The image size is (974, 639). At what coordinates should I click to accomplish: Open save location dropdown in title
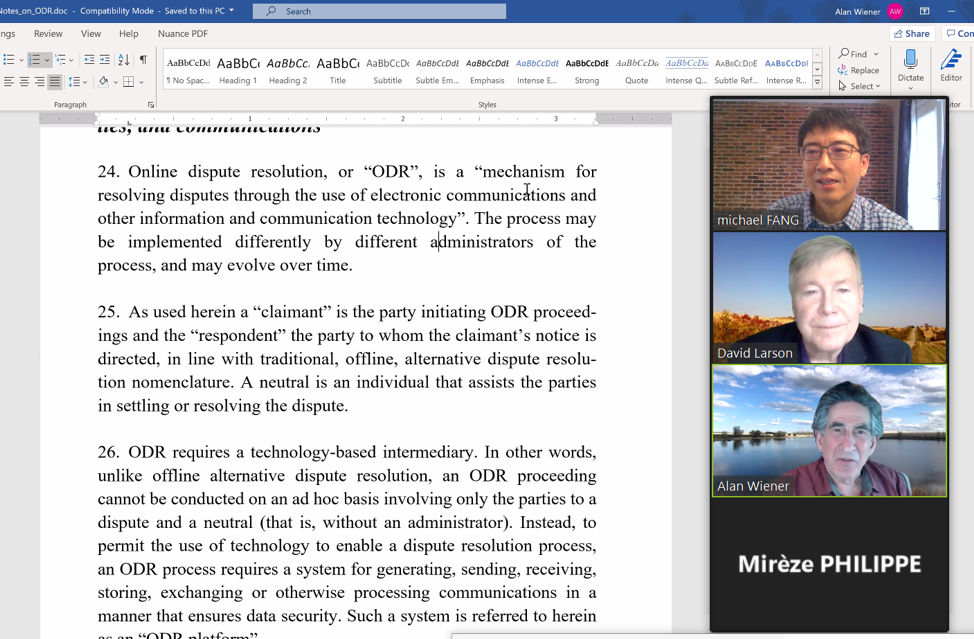click(x=232, y=11)
